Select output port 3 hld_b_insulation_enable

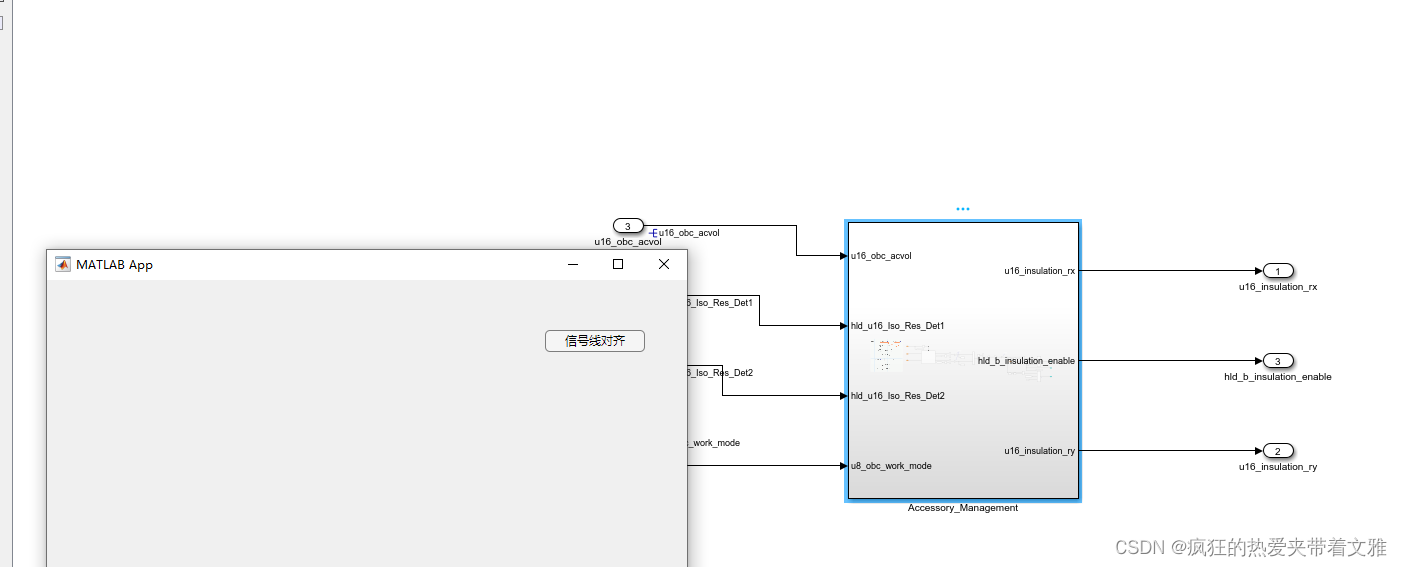point(1279,361)
